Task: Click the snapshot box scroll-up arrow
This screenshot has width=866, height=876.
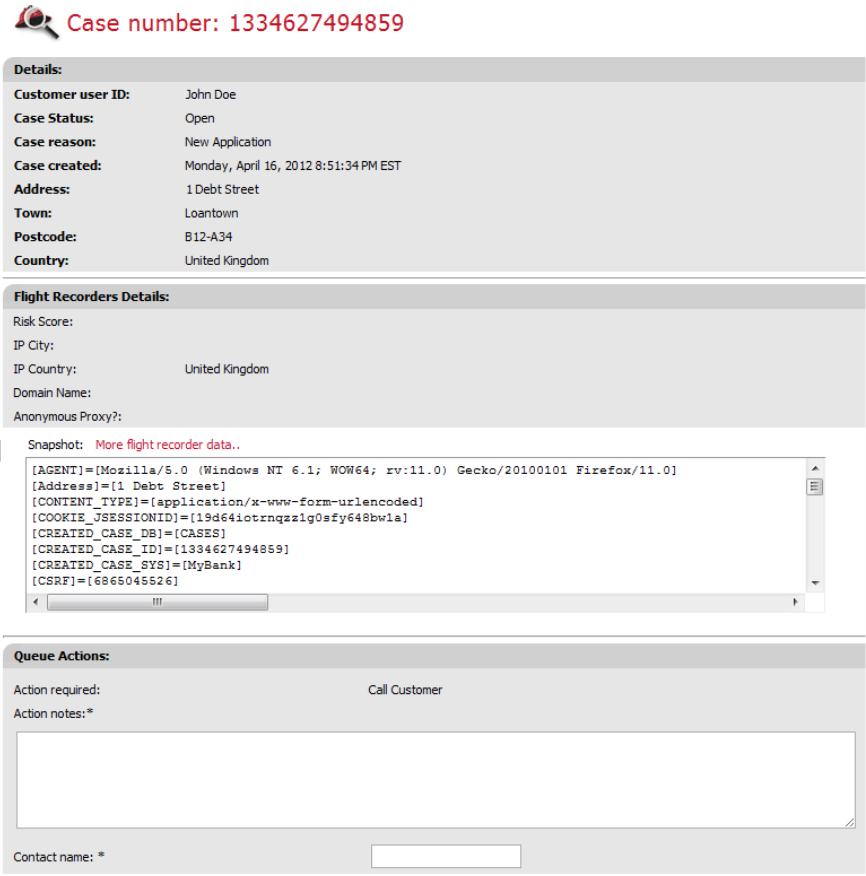Action: coord(815,469)
